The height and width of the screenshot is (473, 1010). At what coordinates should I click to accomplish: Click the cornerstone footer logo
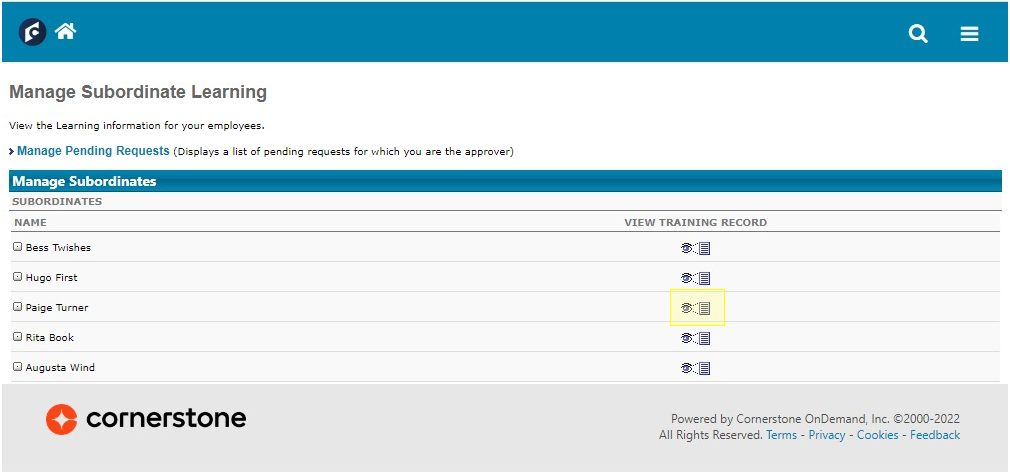click(146, 418)
